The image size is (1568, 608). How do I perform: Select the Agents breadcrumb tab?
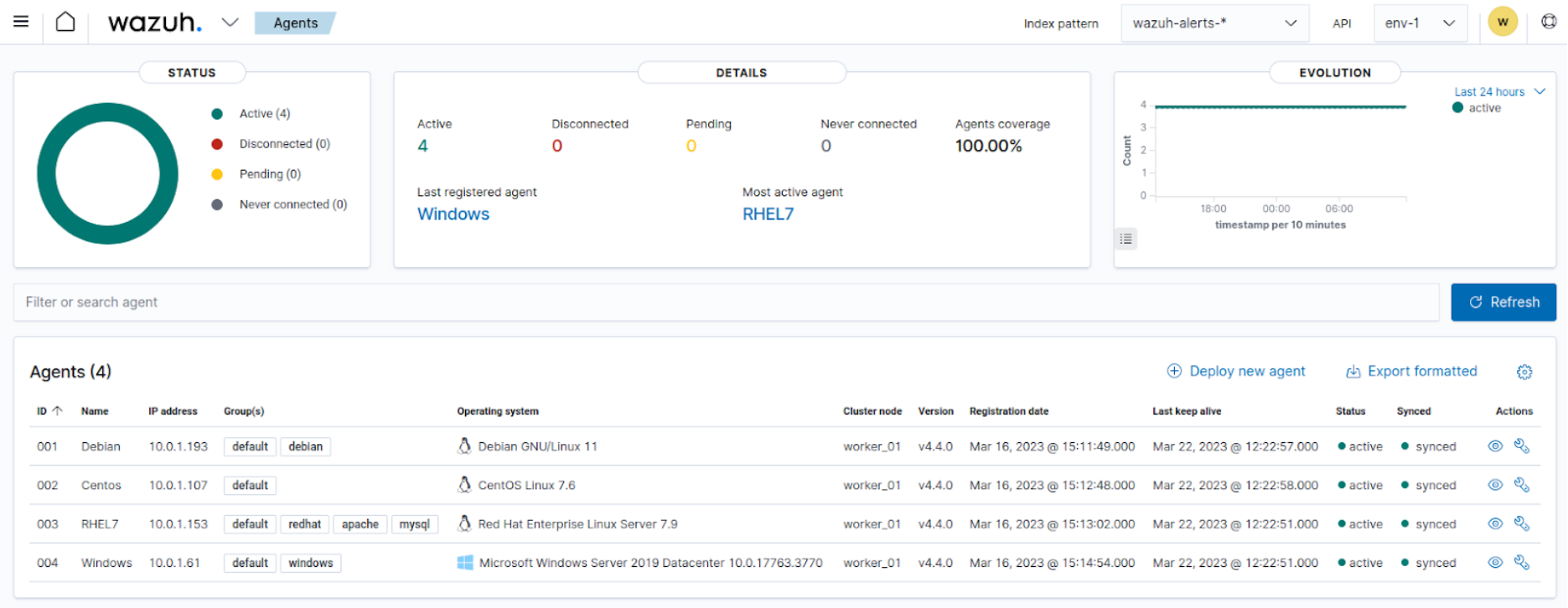(x=295, y=23)
